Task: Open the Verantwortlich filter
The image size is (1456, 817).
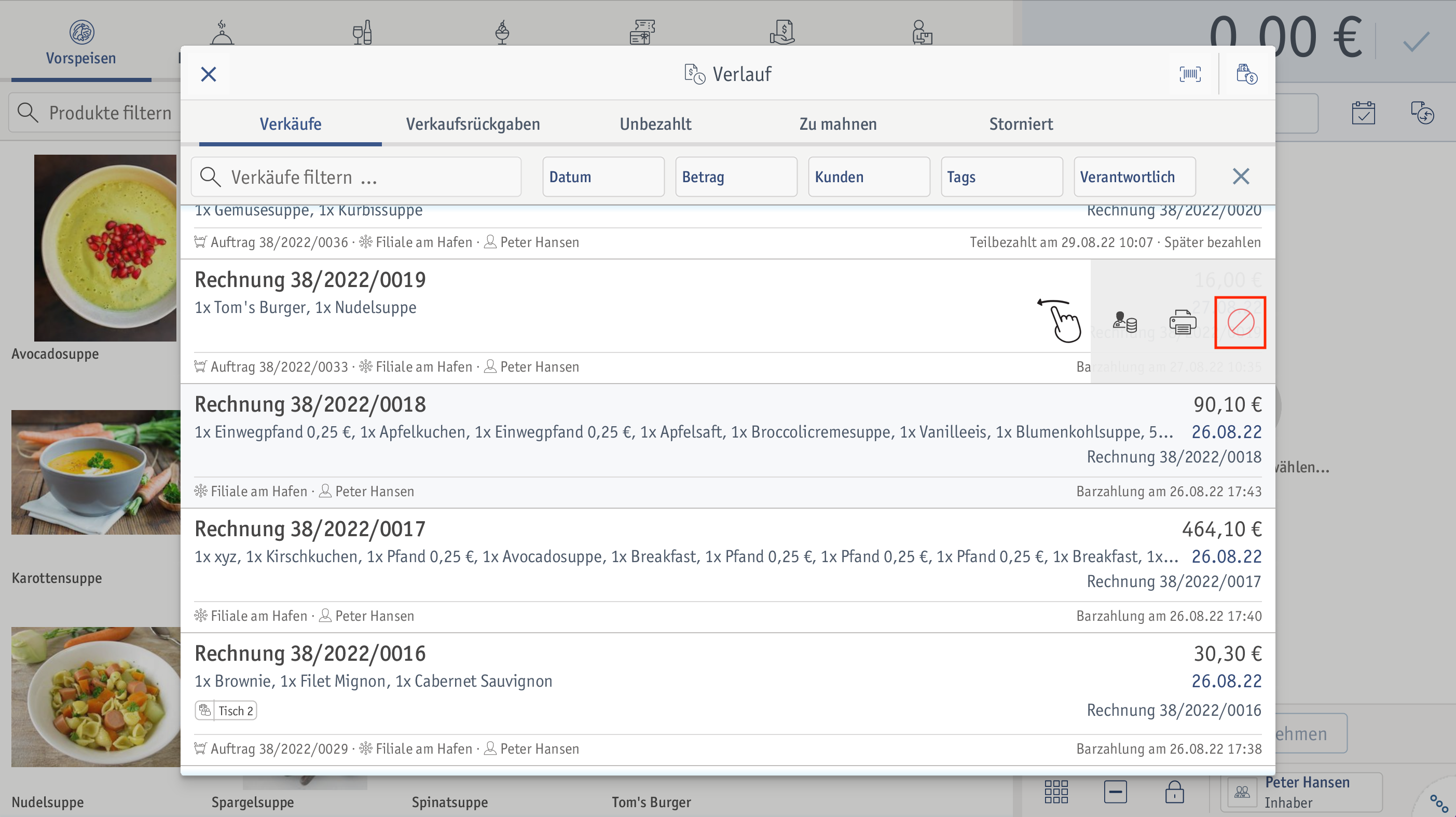Action: click(1134, 177)
